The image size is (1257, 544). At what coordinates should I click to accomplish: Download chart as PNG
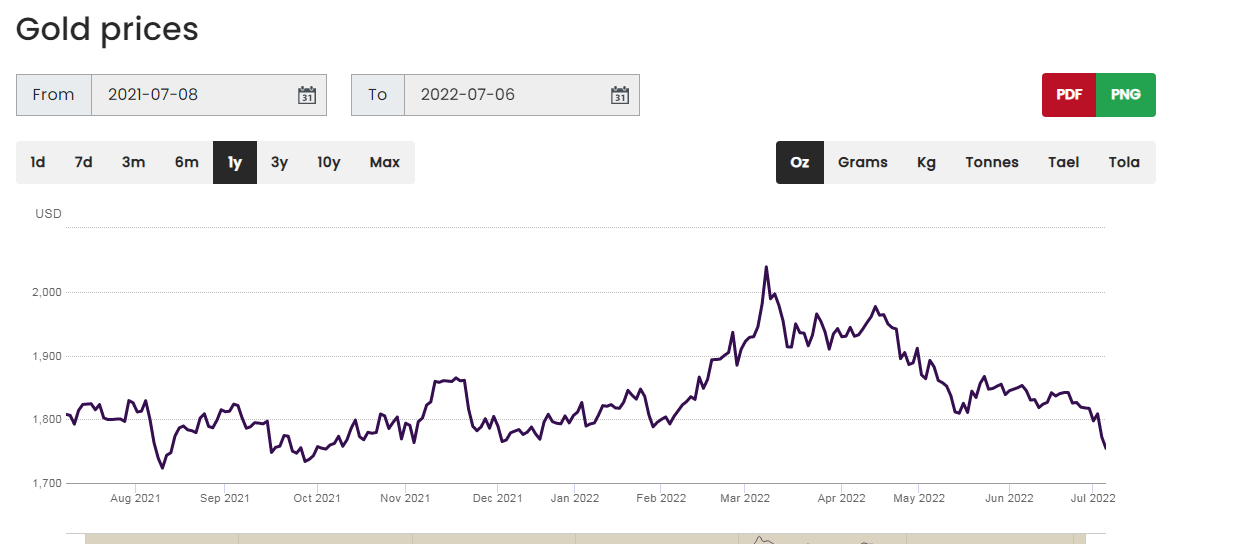point(1126,95)
